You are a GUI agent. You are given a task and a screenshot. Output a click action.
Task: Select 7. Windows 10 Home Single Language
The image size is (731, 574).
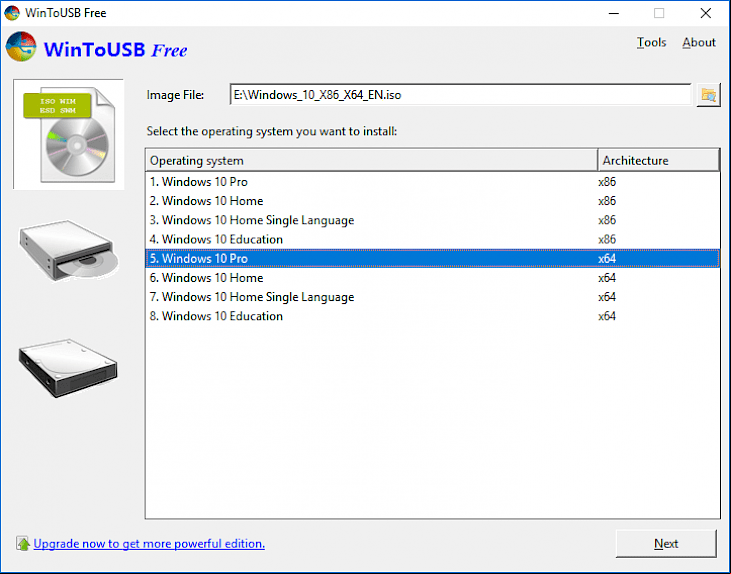click(x=432, y=297)
